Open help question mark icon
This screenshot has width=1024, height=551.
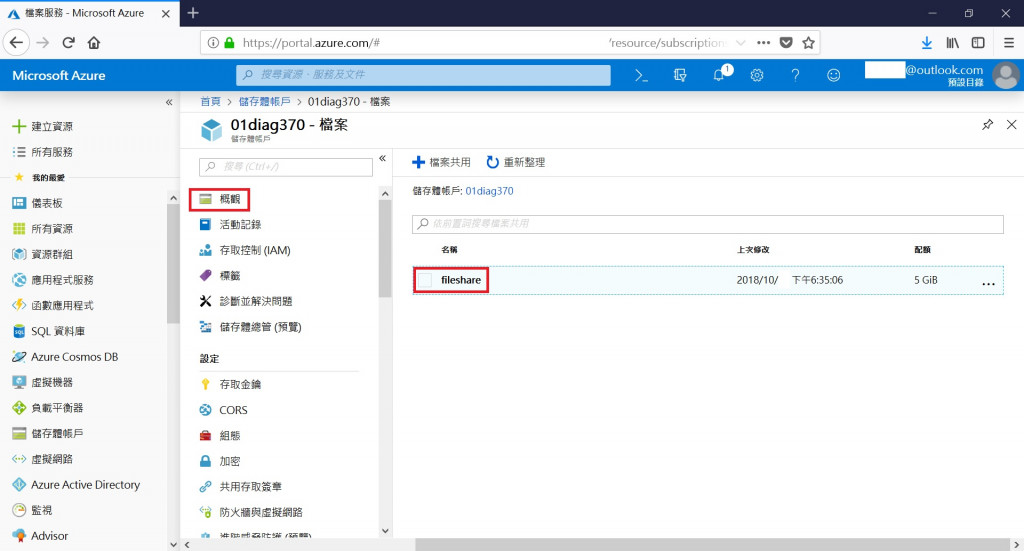795,76
